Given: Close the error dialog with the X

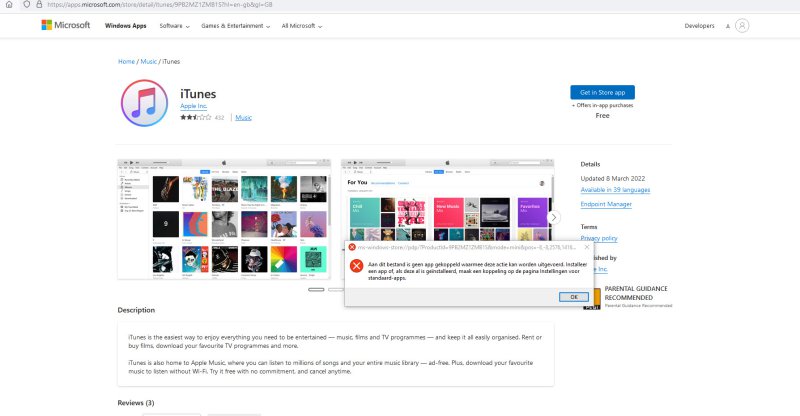Looking at the screenshot, I should [586, 246].
